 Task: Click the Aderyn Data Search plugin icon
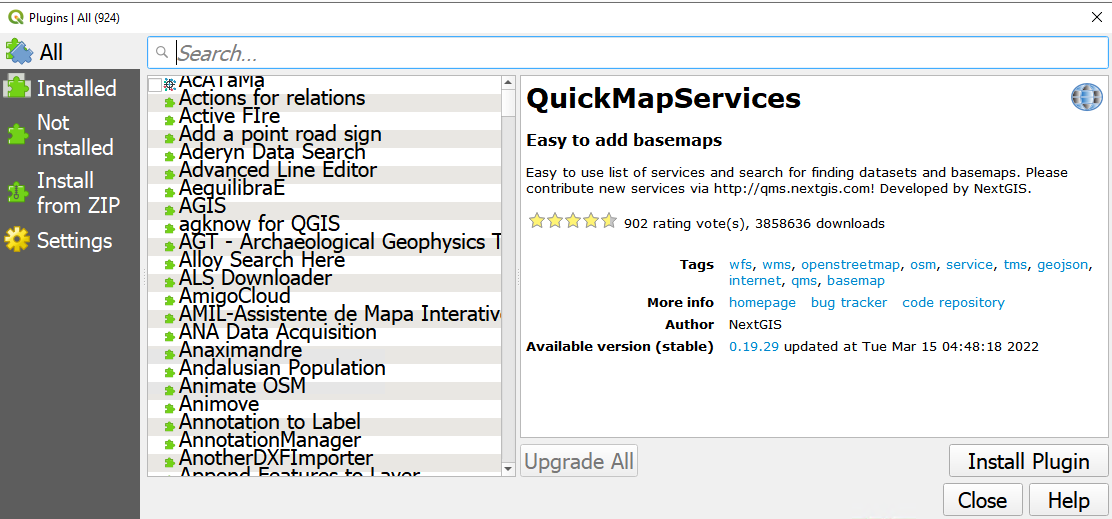[169, 156]
